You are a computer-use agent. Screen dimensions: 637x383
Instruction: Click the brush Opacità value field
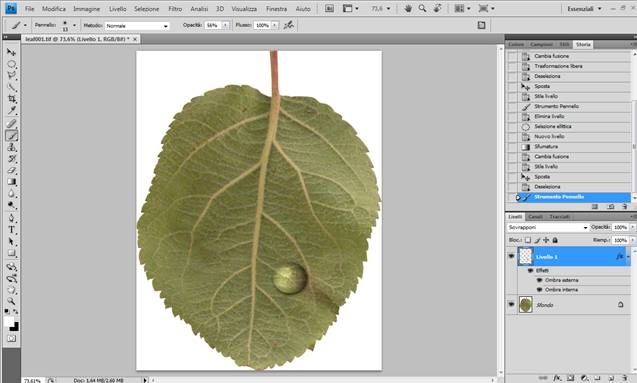tap(212, 25)
